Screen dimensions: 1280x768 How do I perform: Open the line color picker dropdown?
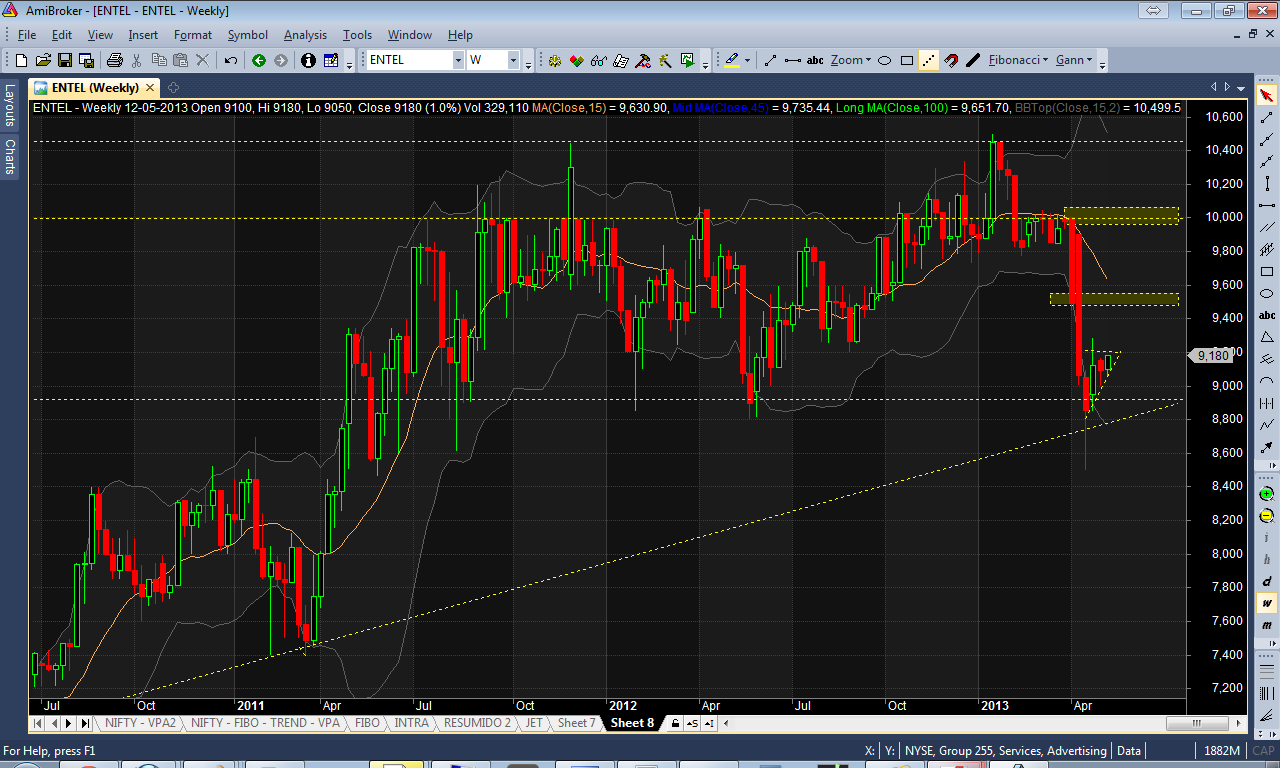[x=748, y=60]
